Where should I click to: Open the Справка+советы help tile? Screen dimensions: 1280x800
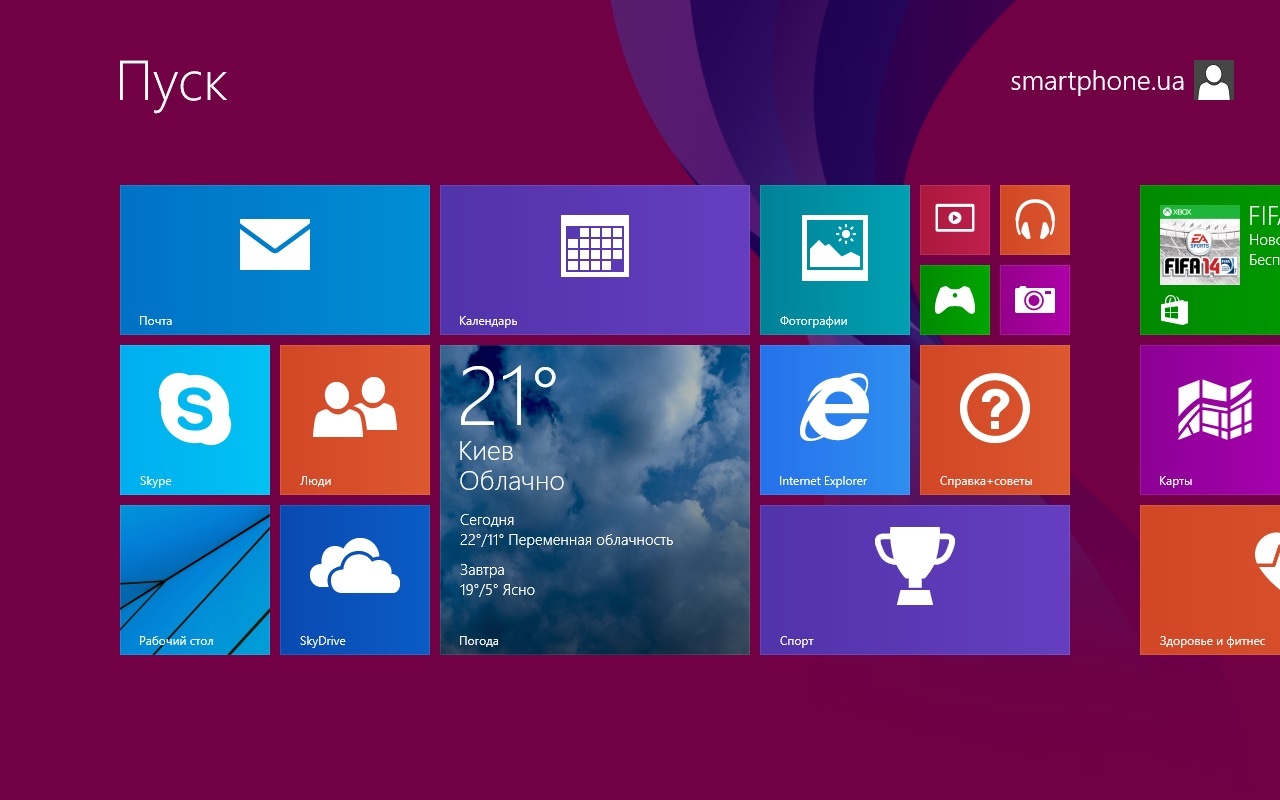point(994,419)
